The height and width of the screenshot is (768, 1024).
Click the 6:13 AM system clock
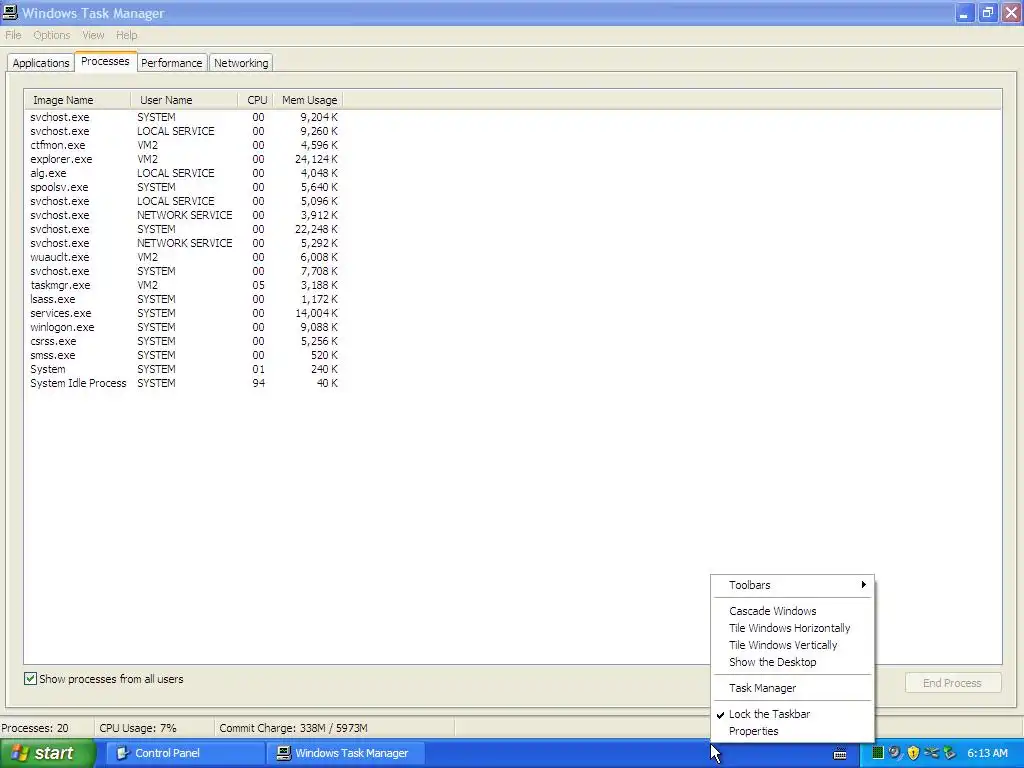click(x=987, y=753)
